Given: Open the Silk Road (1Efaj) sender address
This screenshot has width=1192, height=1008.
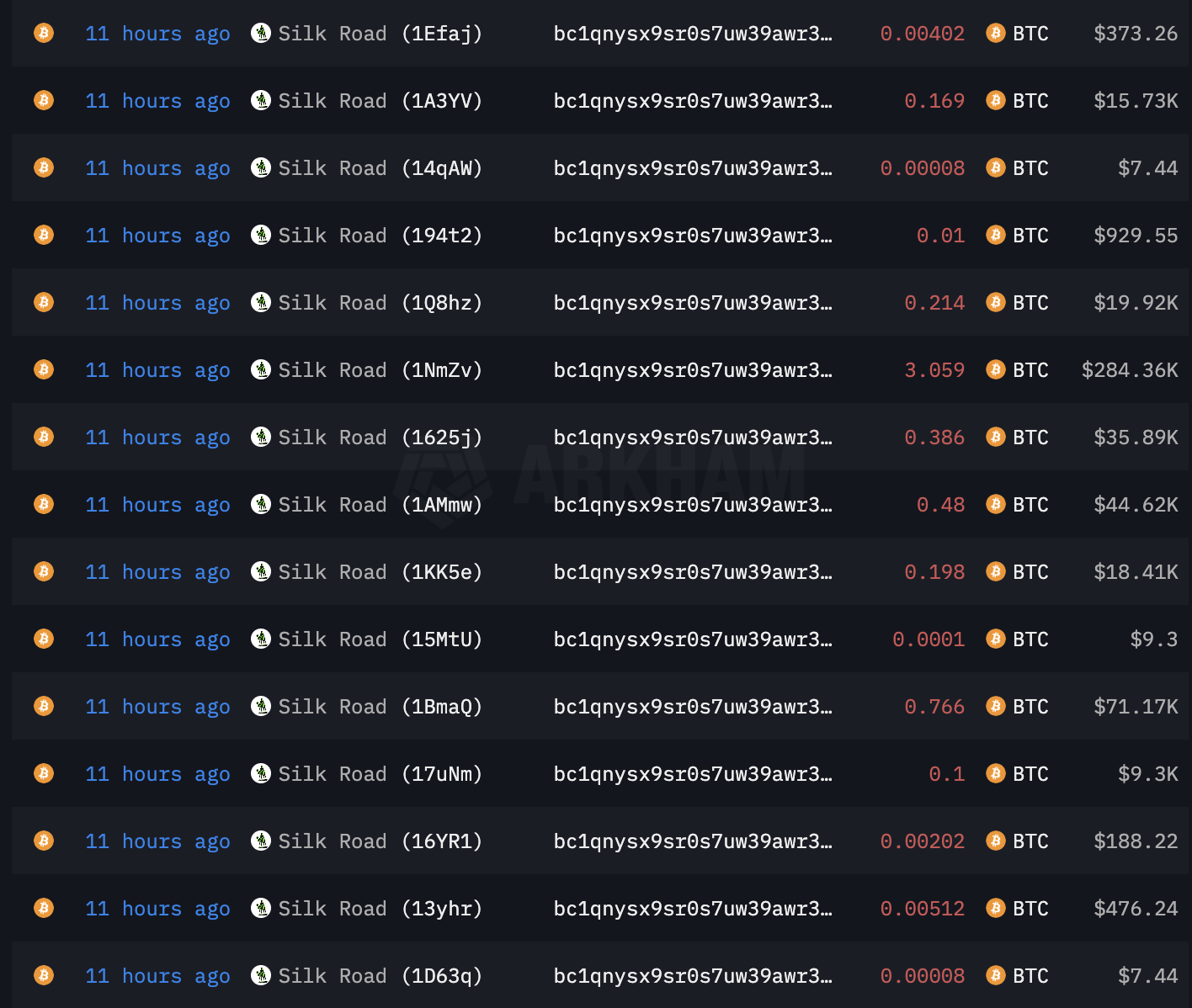Looking at the screenshot, I should (380, 34).
